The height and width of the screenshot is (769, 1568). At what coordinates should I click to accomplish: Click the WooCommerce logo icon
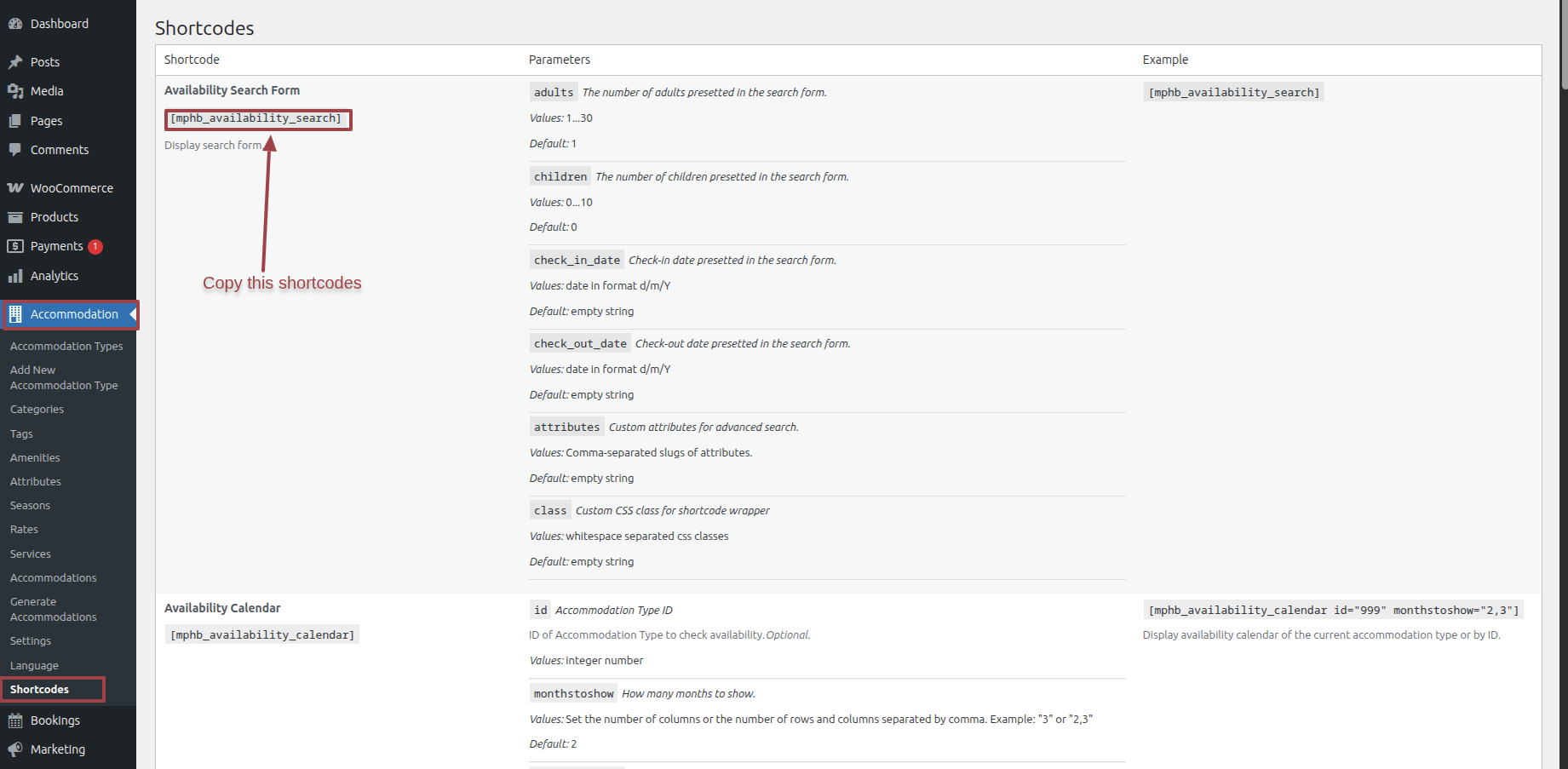point(15,188)
